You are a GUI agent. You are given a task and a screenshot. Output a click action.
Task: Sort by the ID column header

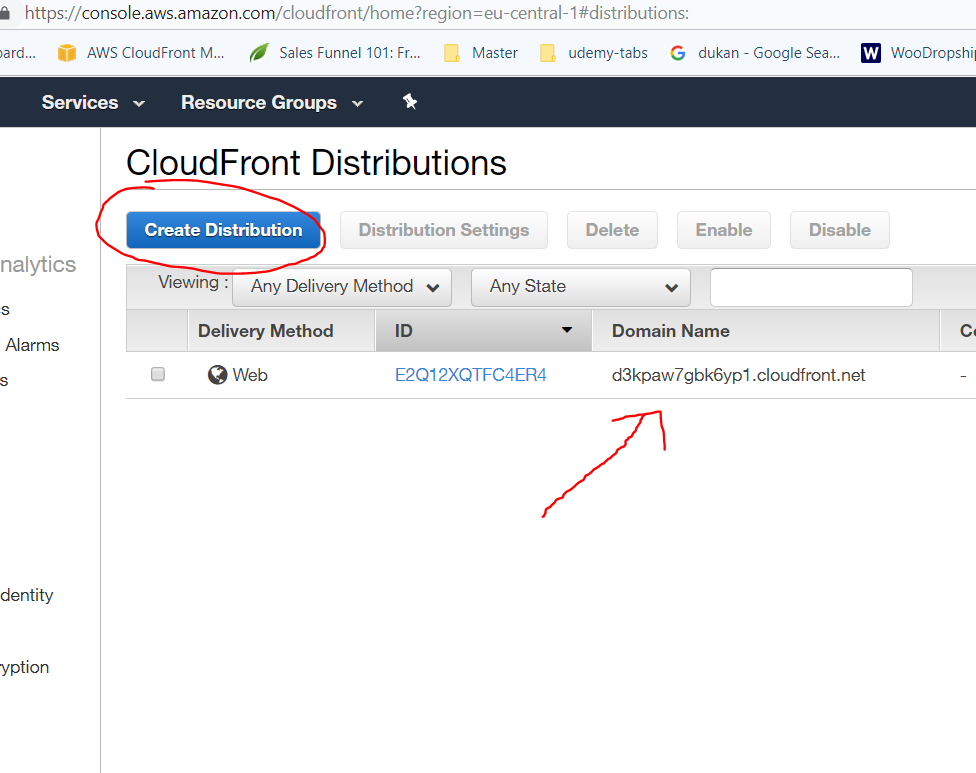pyautogui.click(x=483, y=330)
